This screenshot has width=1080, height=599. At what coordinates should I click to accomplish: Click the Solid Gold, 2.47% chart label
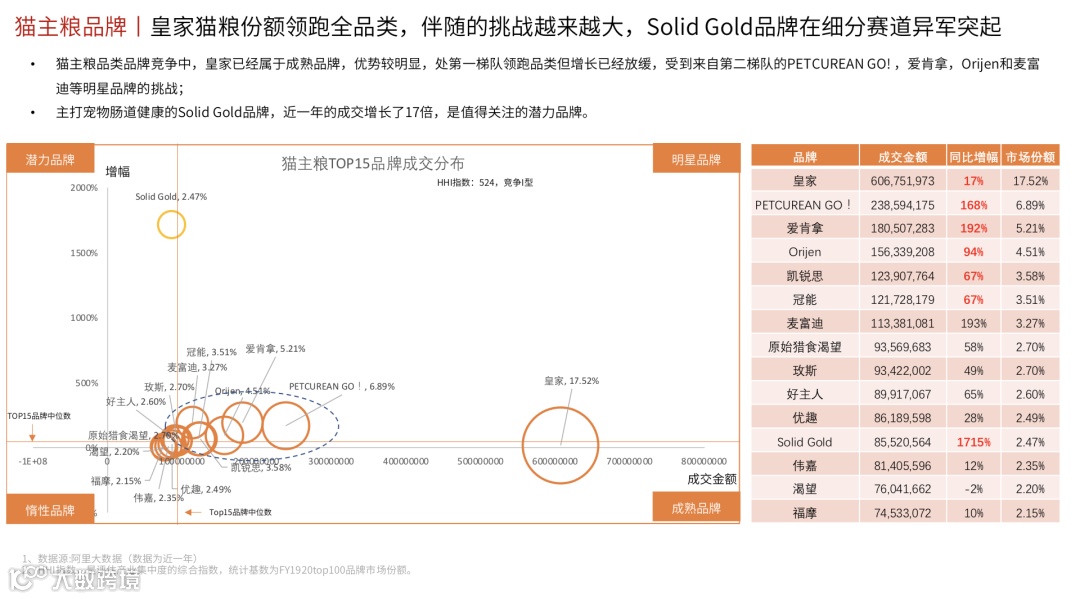click(171, 196)
